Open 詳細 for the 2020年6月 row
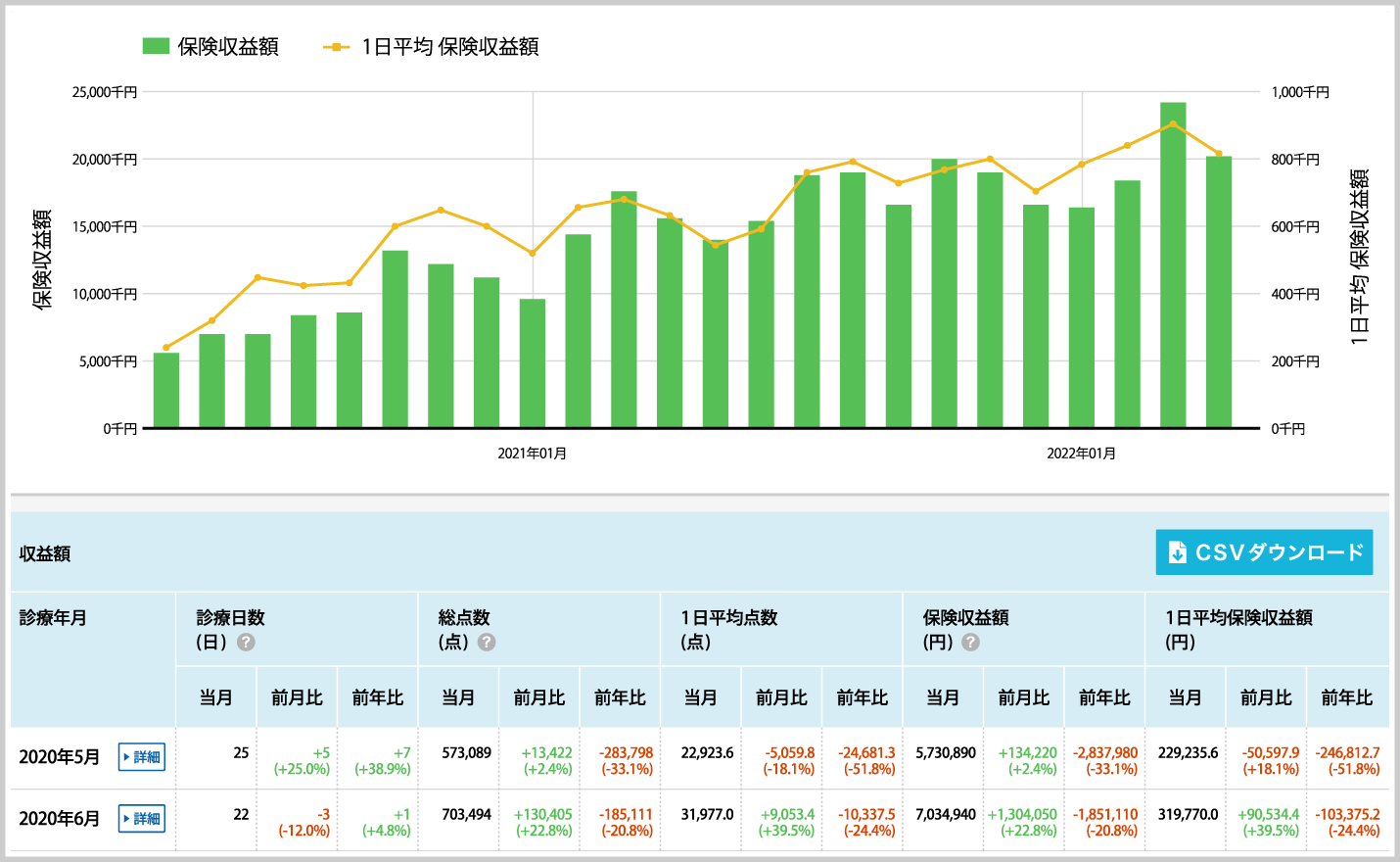Screen dimensions: 1400x862 point(142,819)
